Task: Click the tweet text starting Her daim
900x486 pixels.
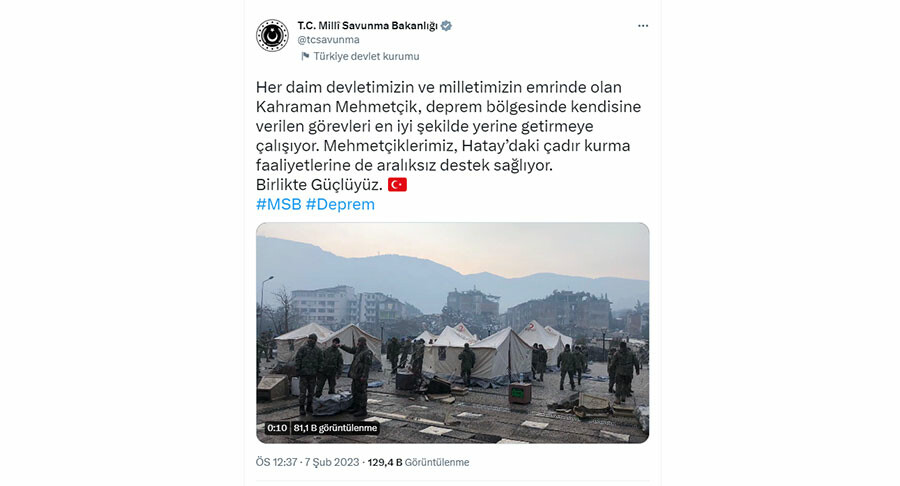Action: tap(448, 126)
